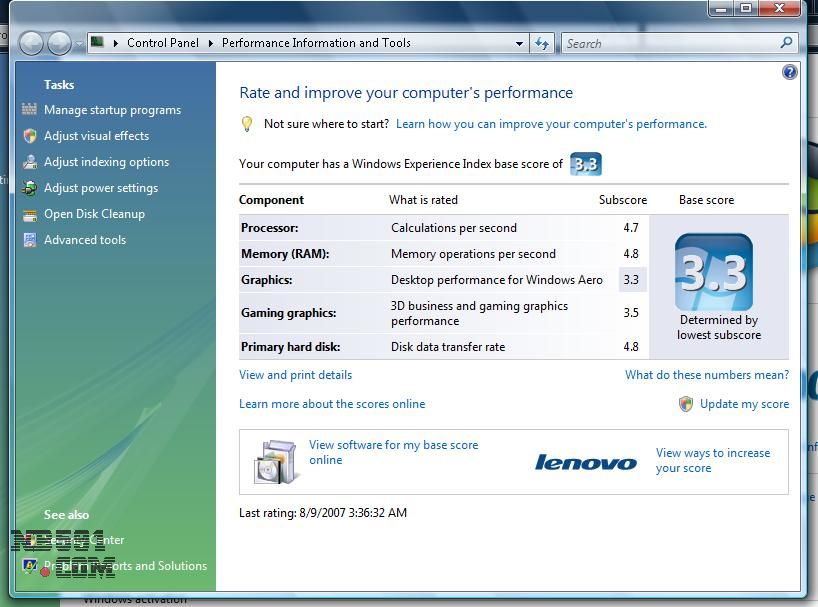Click the software box icon for base score

click(x=275, y=461)
